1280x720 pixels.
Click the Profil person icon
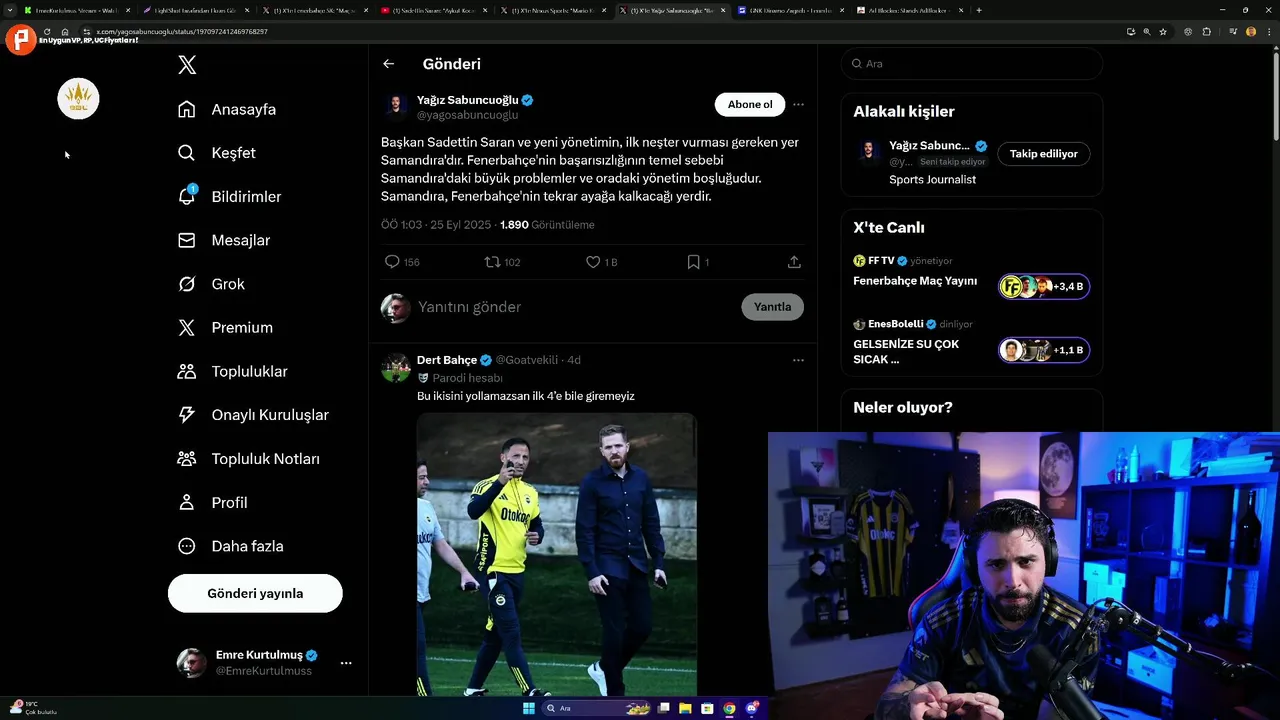point(187,502)
